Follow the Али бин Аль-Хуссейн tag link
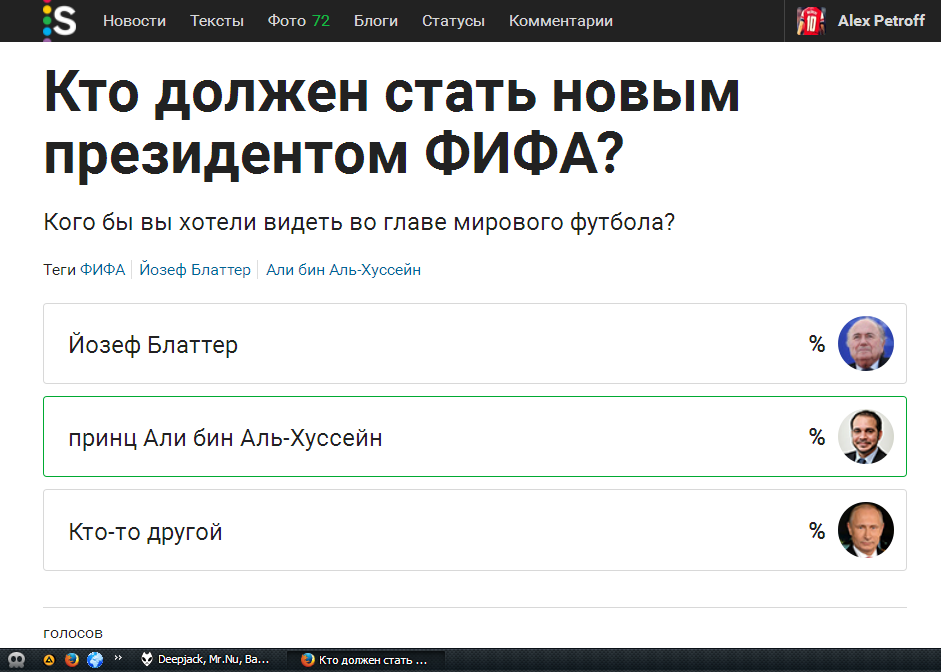This screenshot has width=941, height=672. [343, 270]
